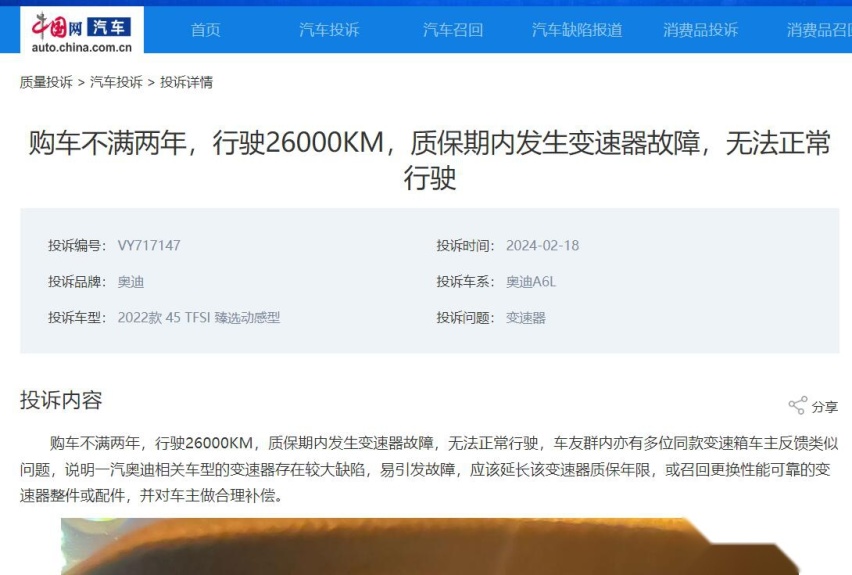This screenshot has width=852, height=575.
Task: Click the model value 2022款 45 TFSI 臻选动感型
Action: (x=199, y=317)
